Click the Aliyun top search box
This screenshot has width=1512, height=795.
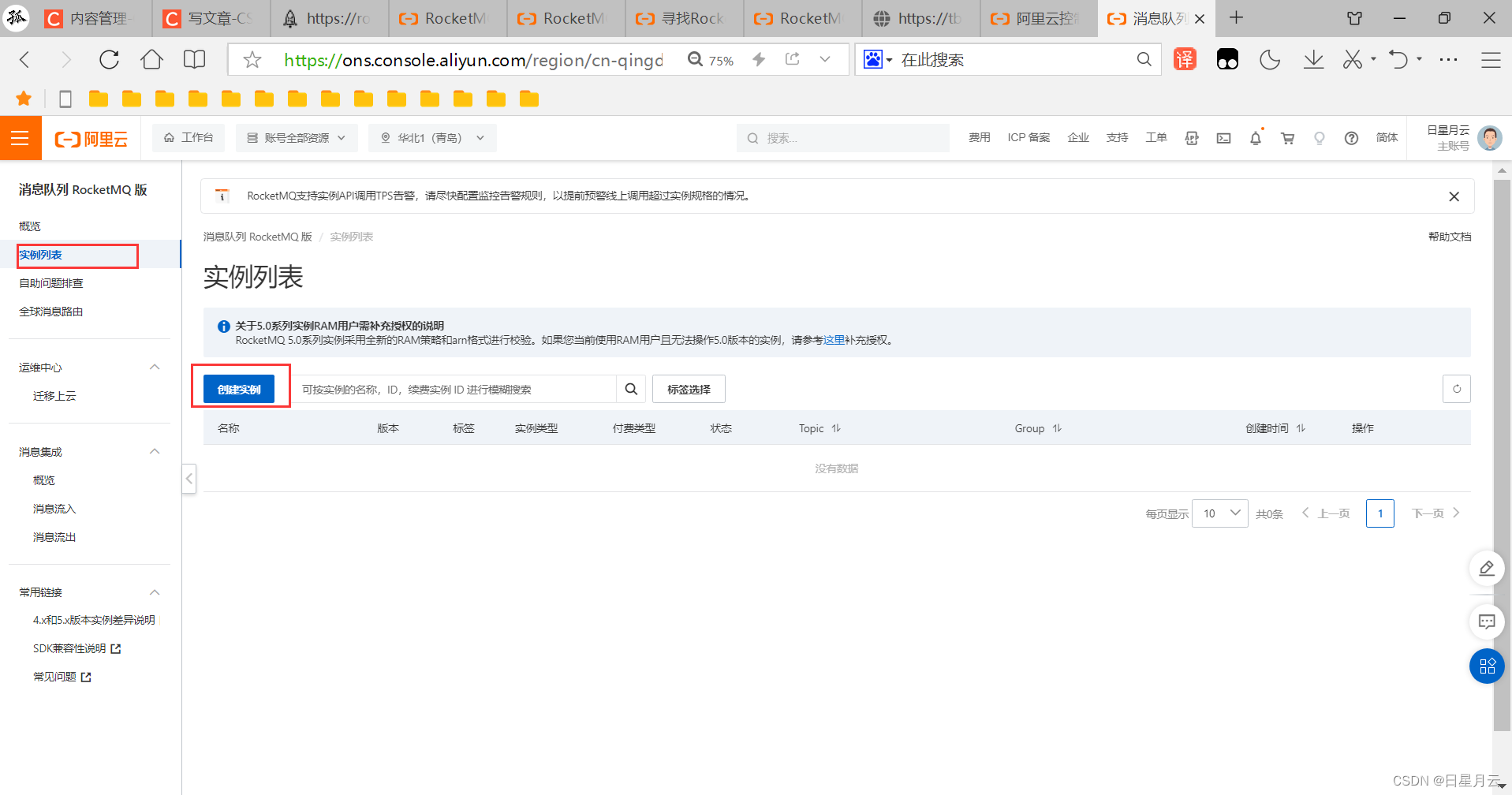[842, 138]
